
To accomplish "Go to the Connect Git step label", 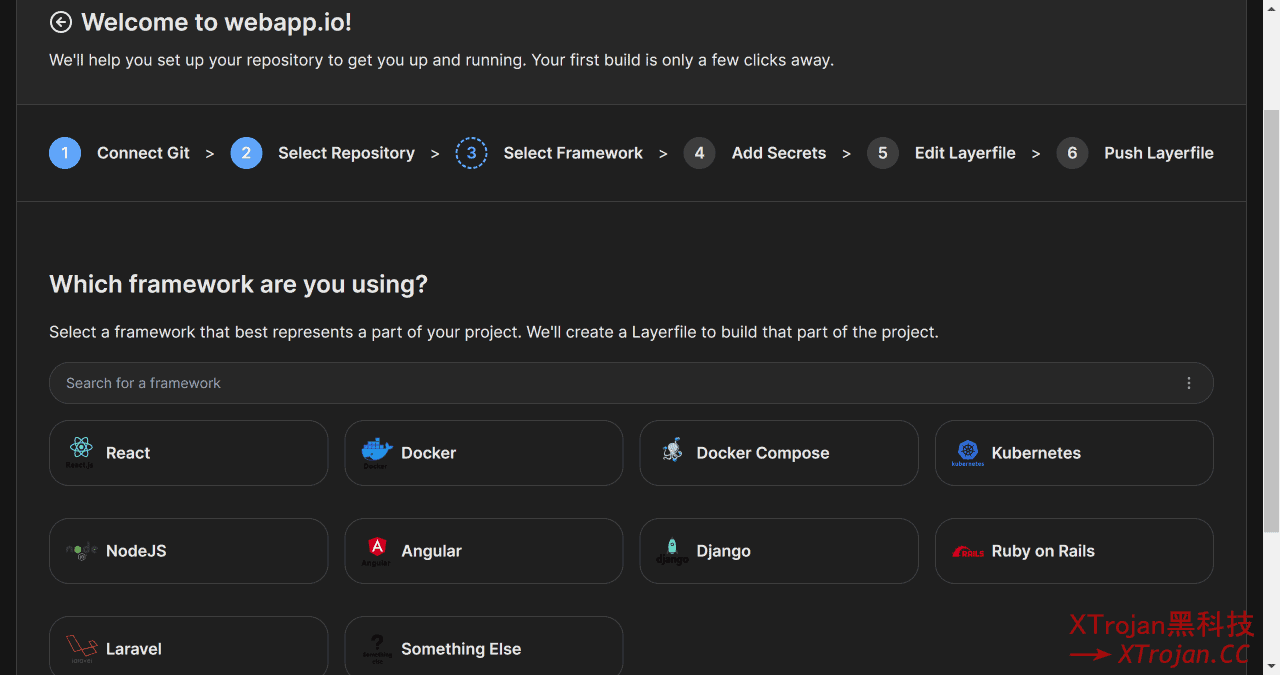I will (143, 153).
